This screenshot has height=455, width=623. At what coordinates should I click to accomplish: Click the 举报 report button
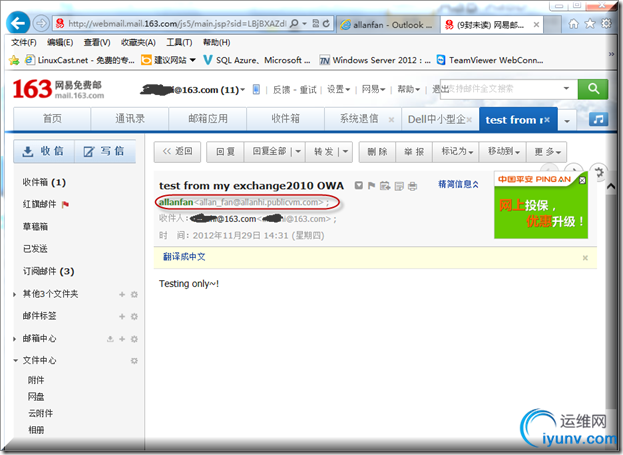(414, 151)
